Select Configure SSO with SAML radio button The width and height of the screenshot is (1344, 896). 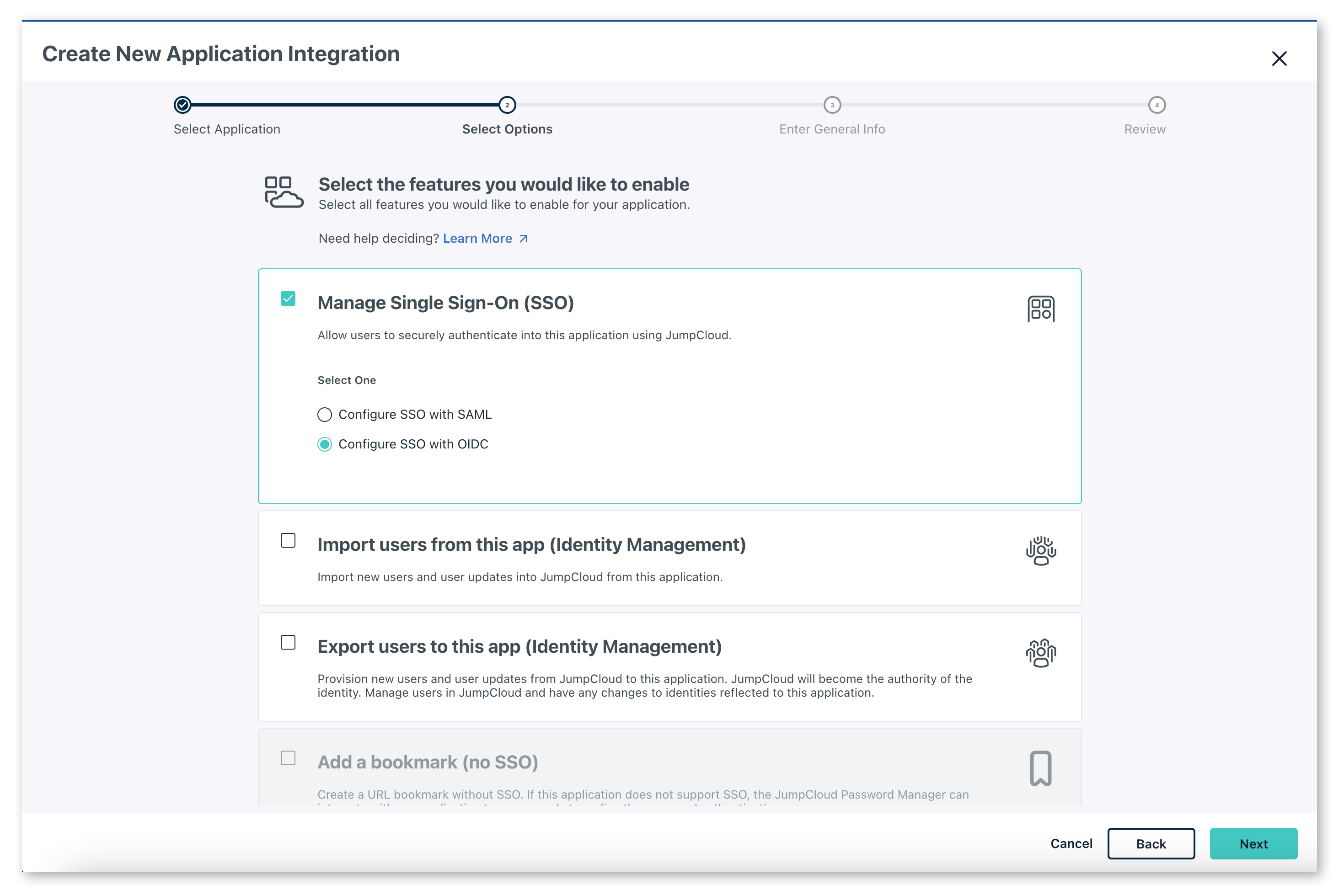[x=324, y=414]
